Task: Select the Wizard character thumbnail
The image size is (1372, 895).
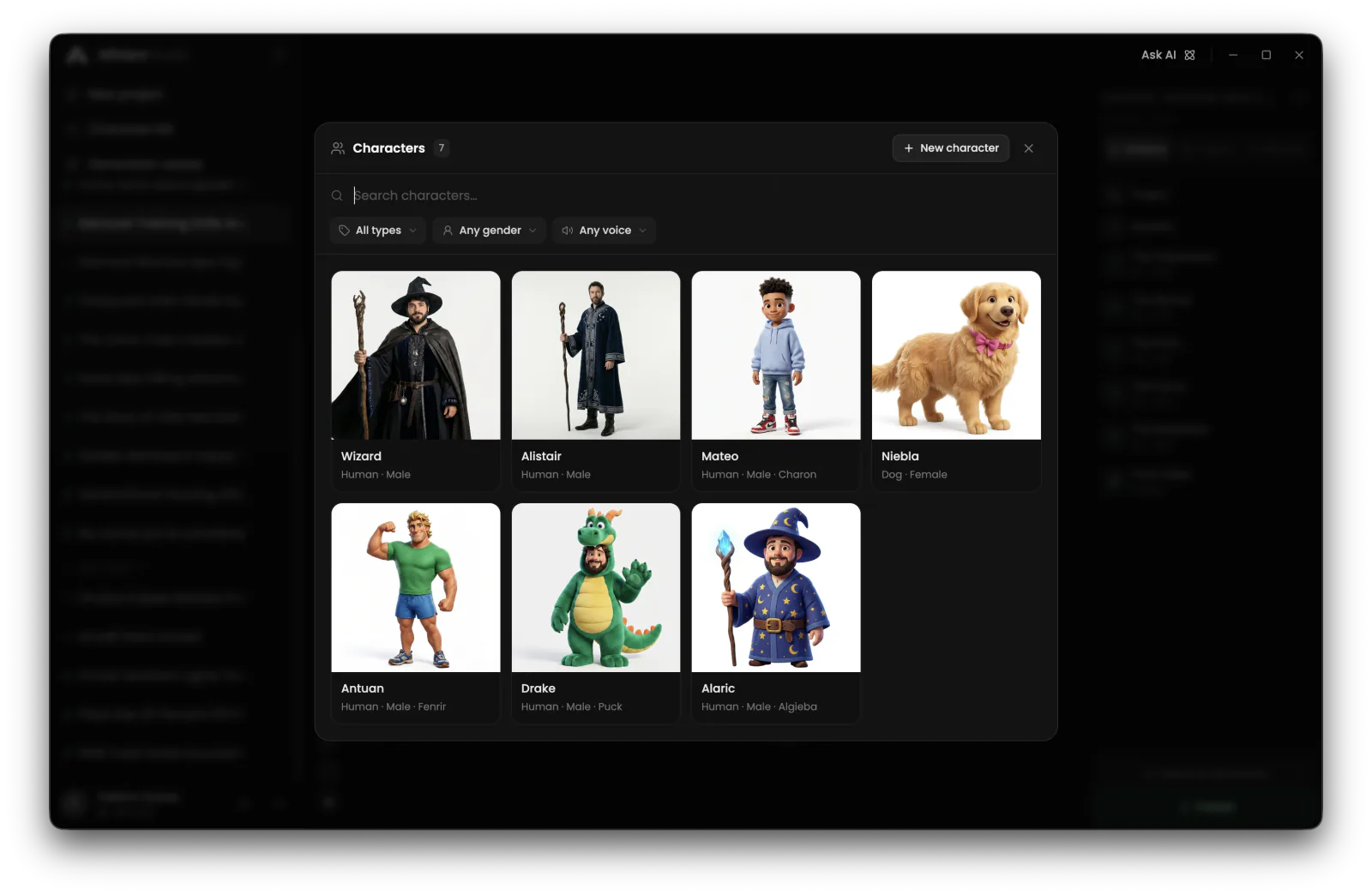Action: [x=416, y=356]
